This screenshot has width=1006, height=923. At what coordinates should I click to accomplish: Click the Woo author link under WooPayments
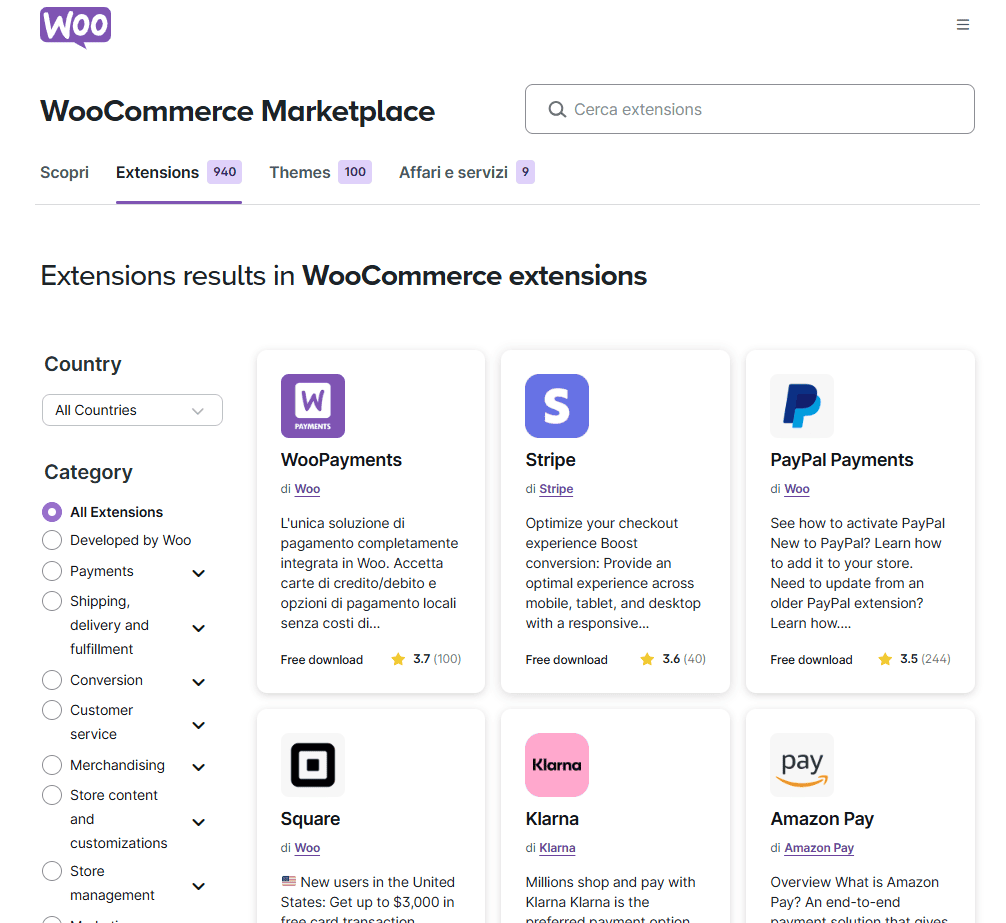(x=307, y=489)
